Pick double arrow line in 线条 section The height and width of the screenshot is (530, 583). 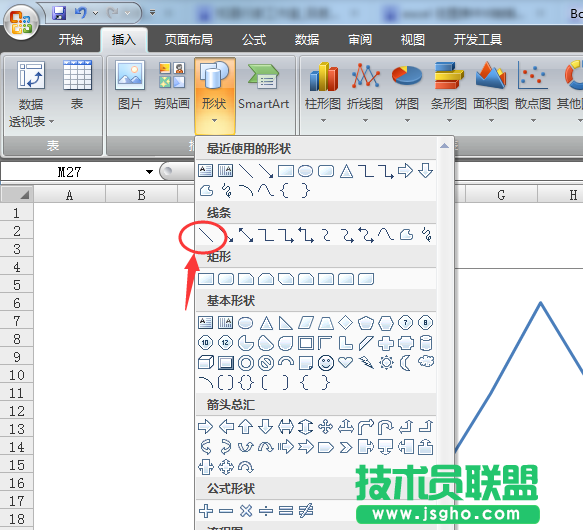(x=246, y=235)
